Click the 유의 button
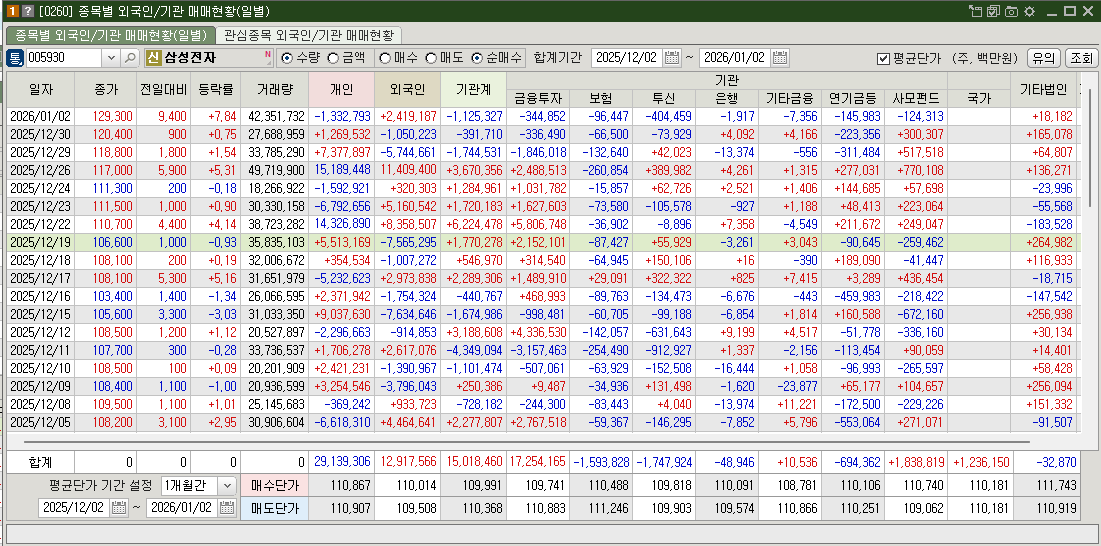 1043,58
